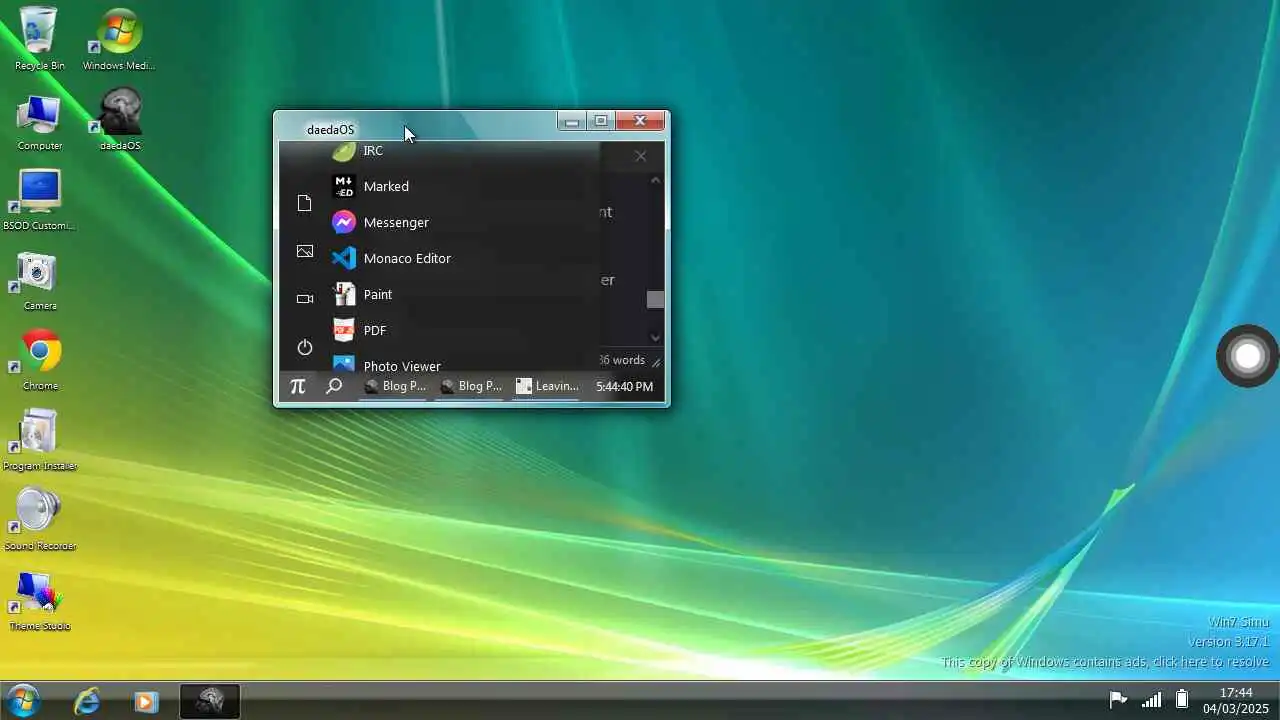Open the Windows Media desktop shortcut

coord(119,39)
